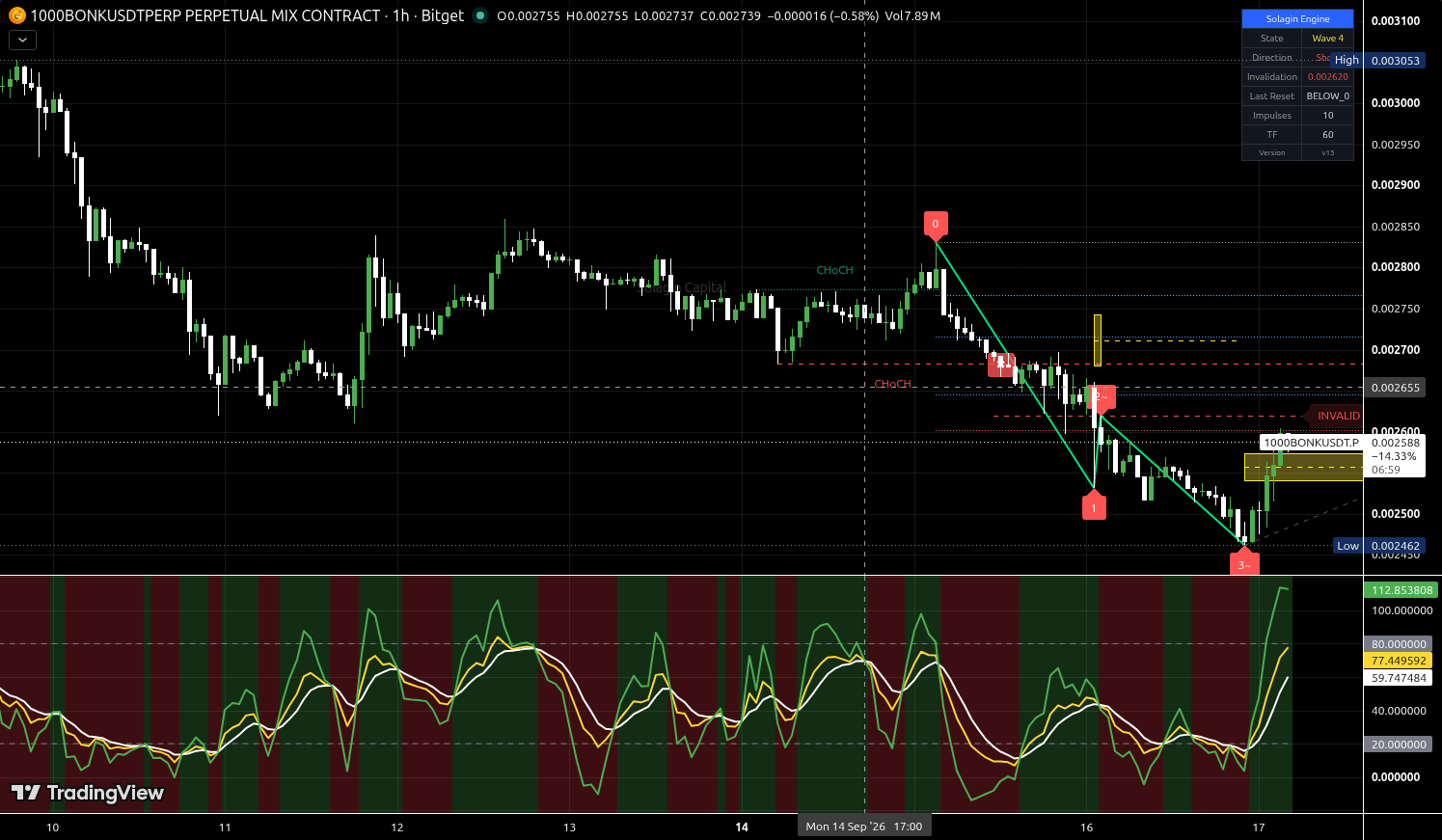Click the 1000BONKUSDT.P current price label
The width and height of the screenshot is (1442, 840).
[x=1311, y=443]
